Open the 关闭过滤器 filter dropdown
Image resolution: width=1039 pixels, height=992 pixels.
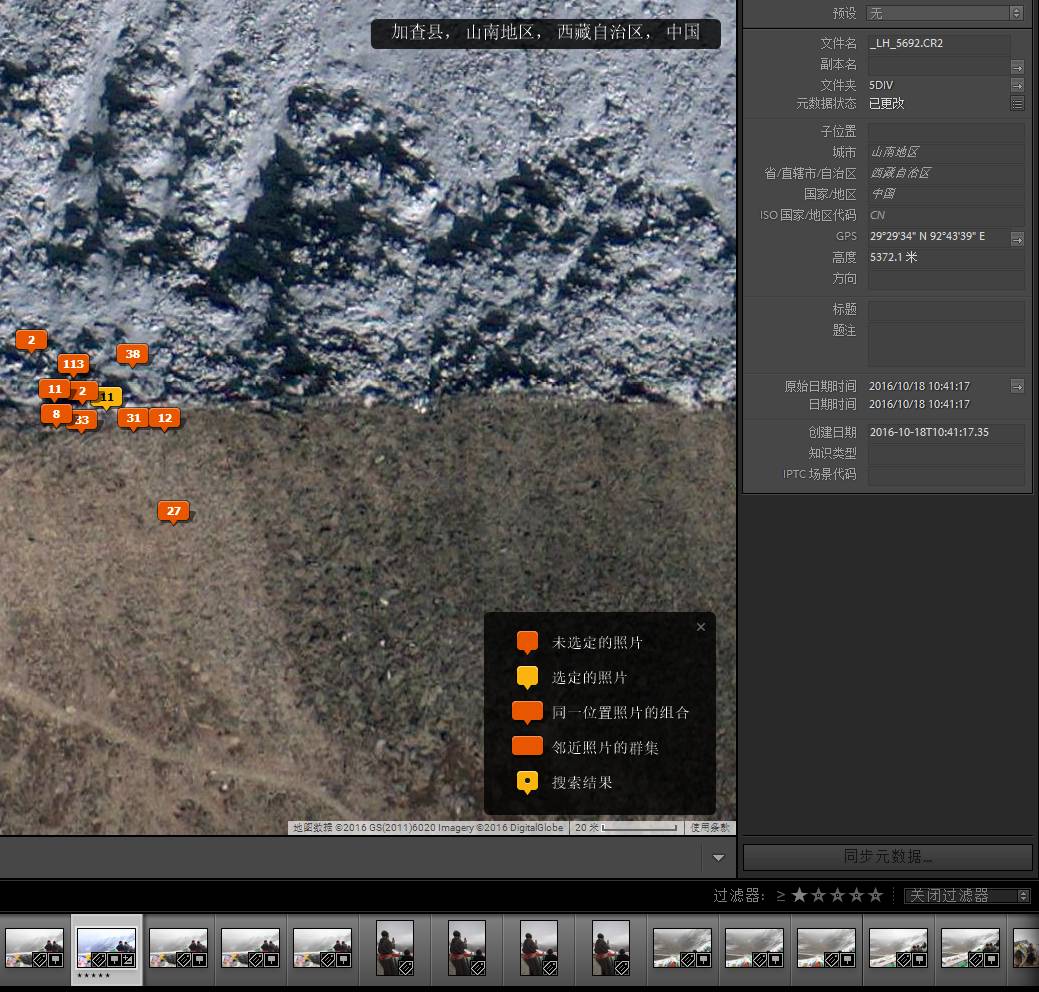[966, 896]
